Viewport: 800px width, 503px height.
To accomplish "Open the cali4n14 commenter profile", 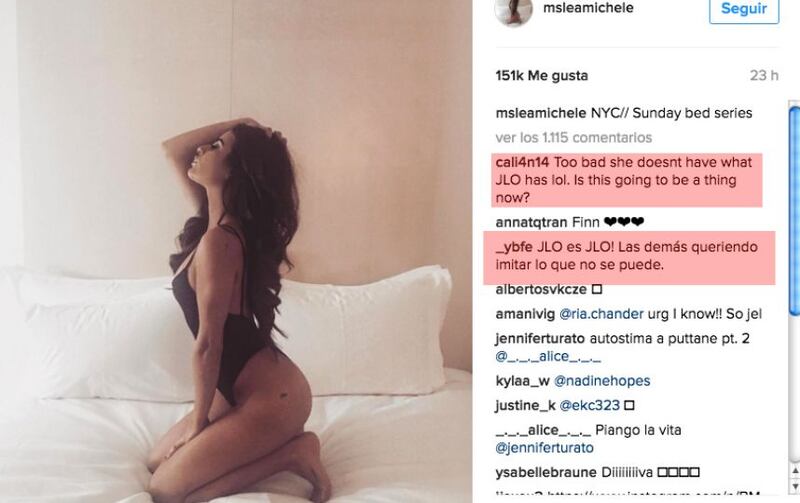I will (x=522, y=162).
